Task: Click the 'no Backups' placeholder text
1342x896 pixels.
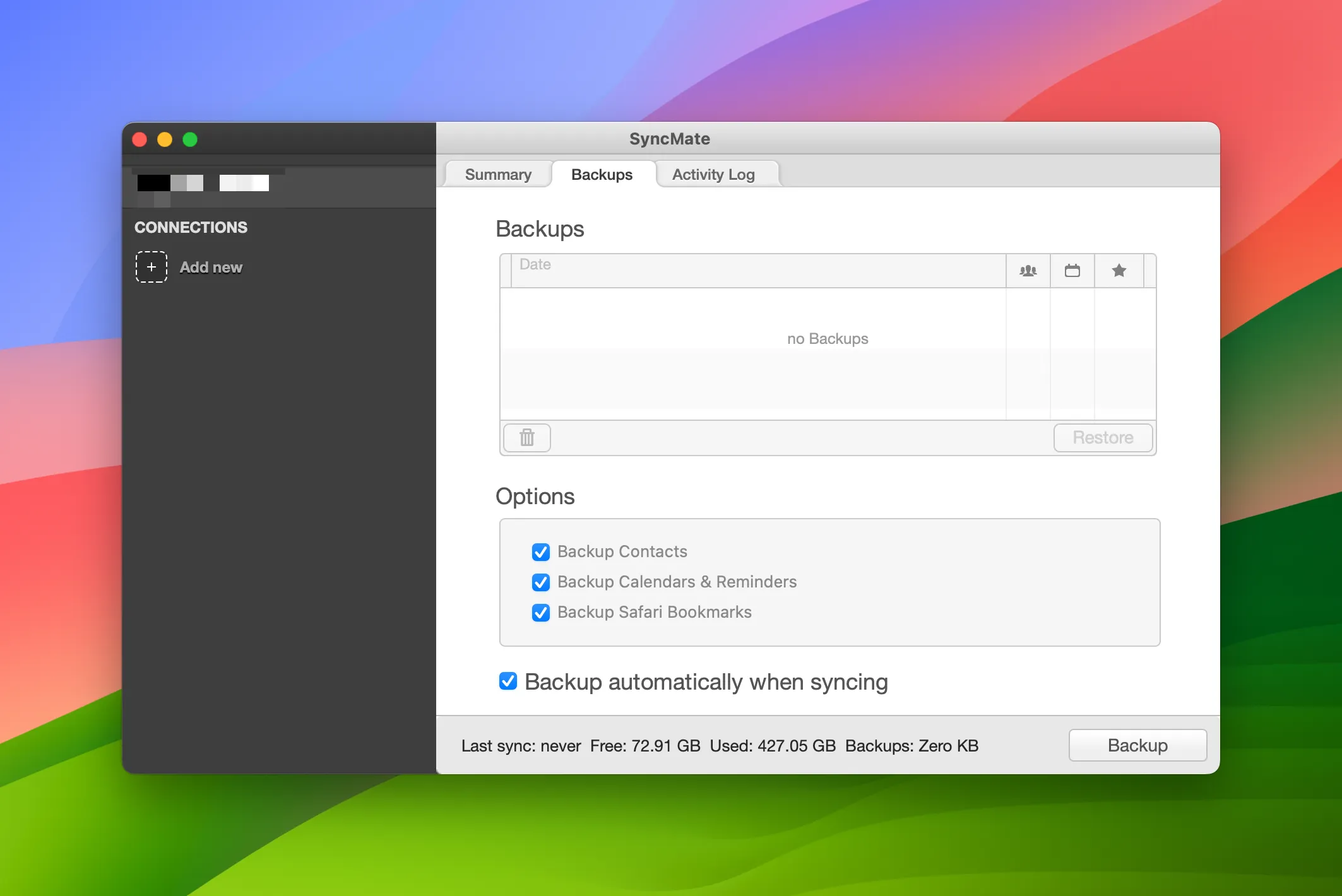Action: click(828, 339)
